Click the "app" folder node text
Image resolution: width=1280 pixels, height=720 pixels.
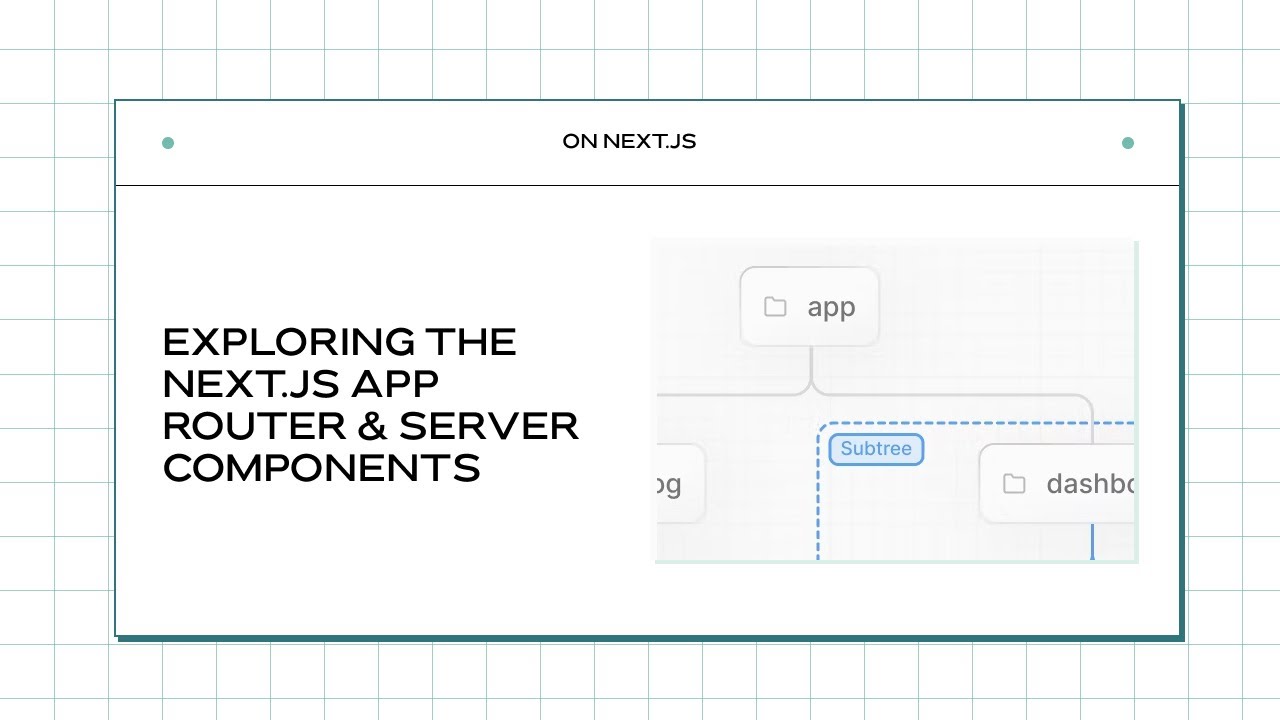pos(831,307)
